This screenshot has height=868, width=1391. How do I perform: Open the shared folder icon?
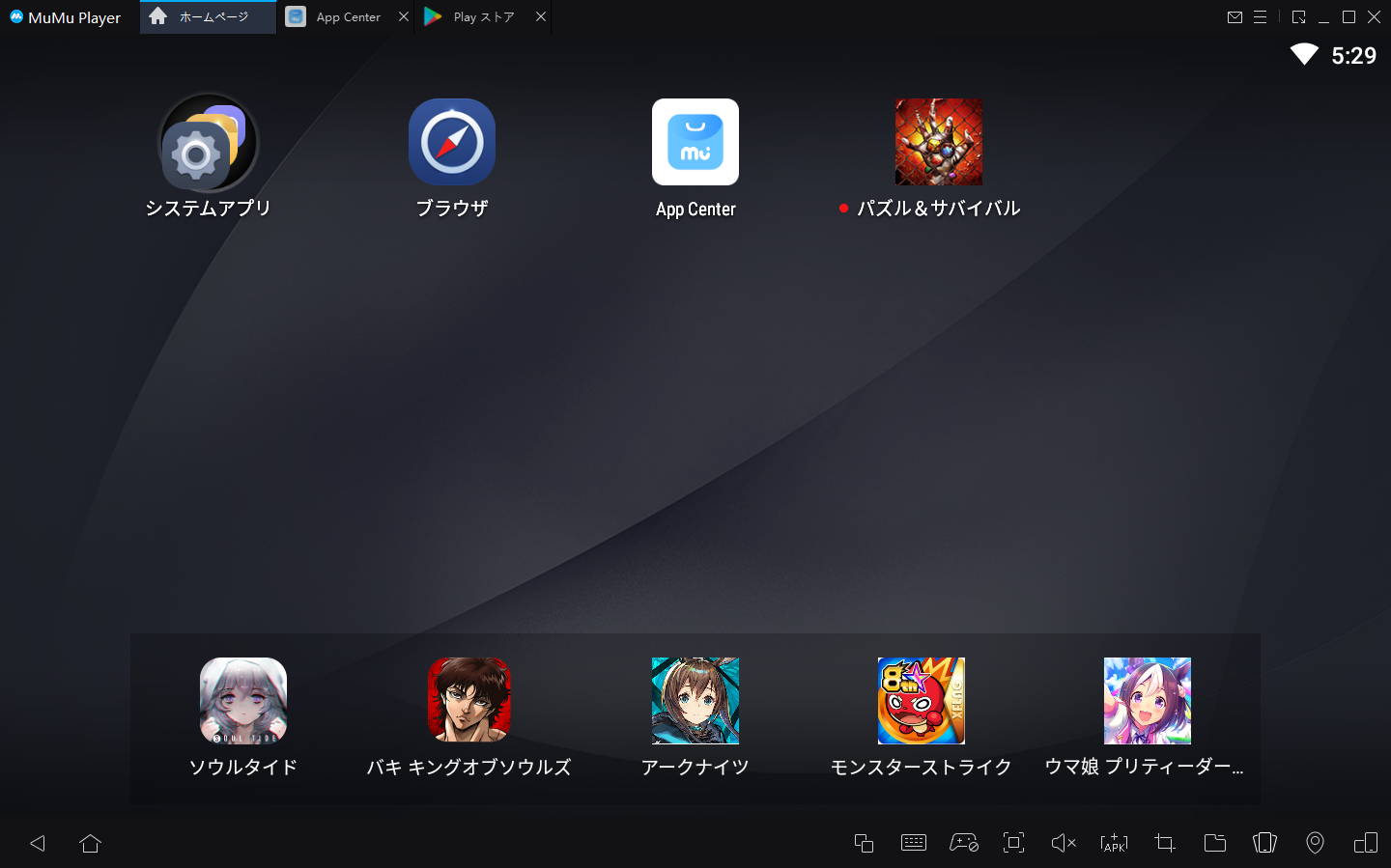click(1215, 843)
